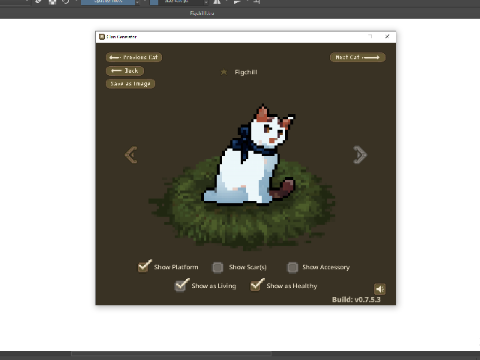
Task: Mute sound with the speaker icon
Action: click(380, 289)
